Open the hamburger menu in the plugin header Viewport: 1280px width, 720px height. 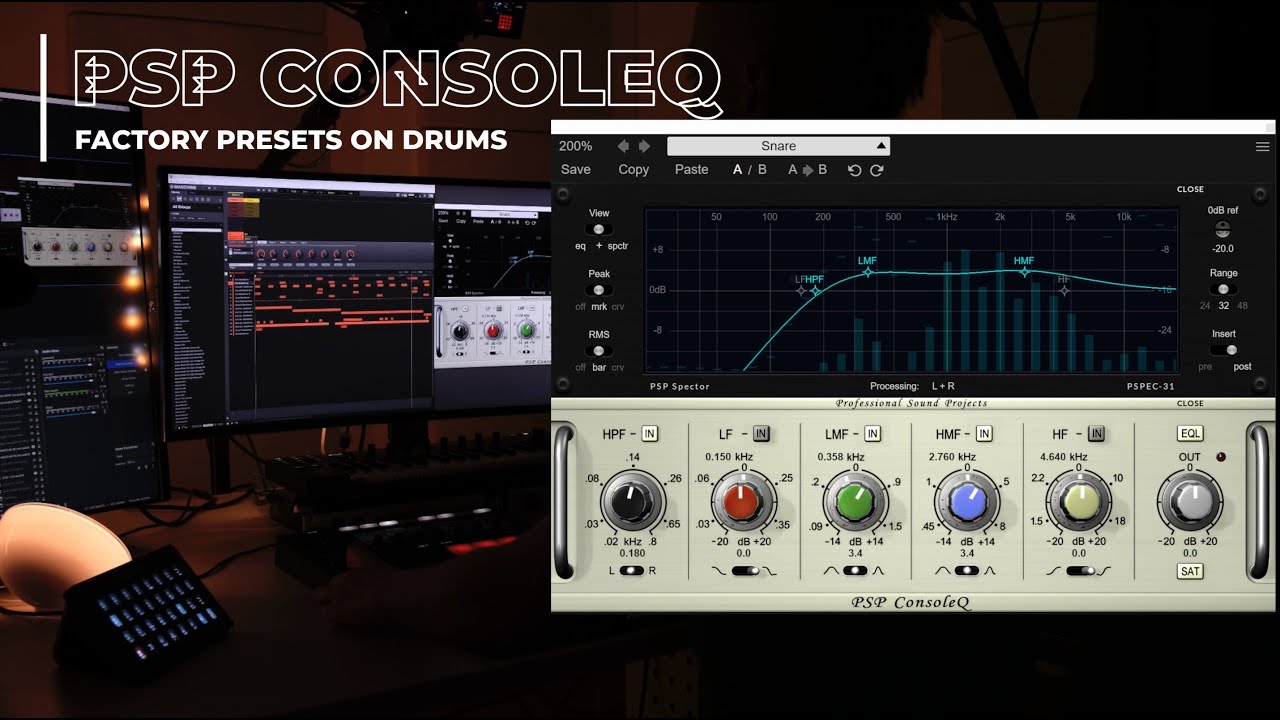click(x=1262, y=146)
